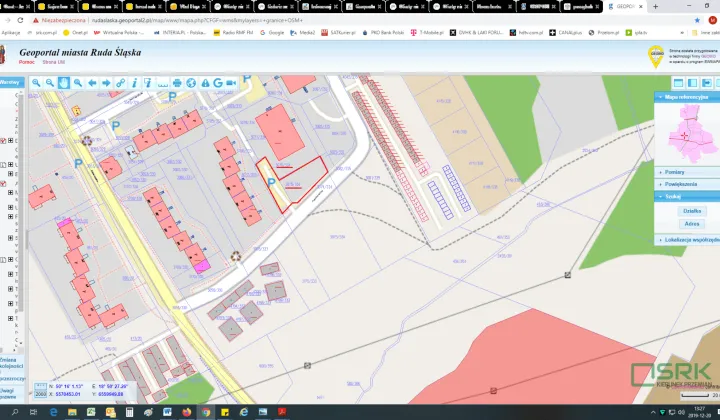Screen dimensions: 720x420
Task: Click the globe full extent icon
Action: (190, 82)
